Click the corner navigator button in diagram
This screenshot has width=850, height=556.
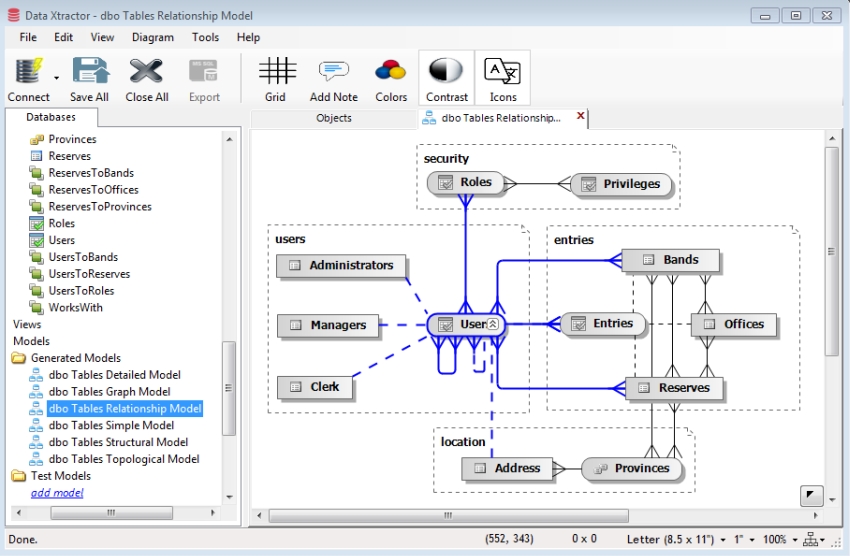pos(811,495)
